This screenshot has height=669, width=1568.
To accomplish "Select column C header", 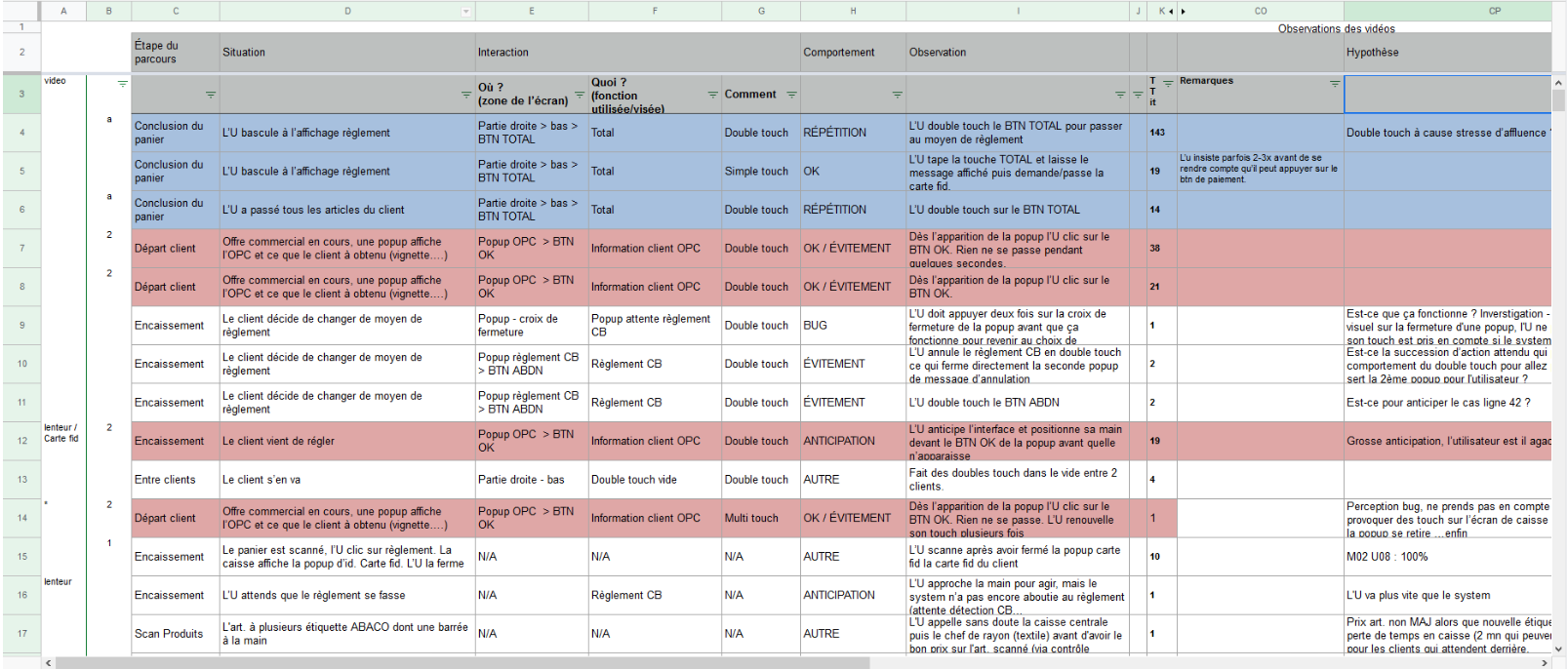I will pyautogui.click(x=176, y=11).
